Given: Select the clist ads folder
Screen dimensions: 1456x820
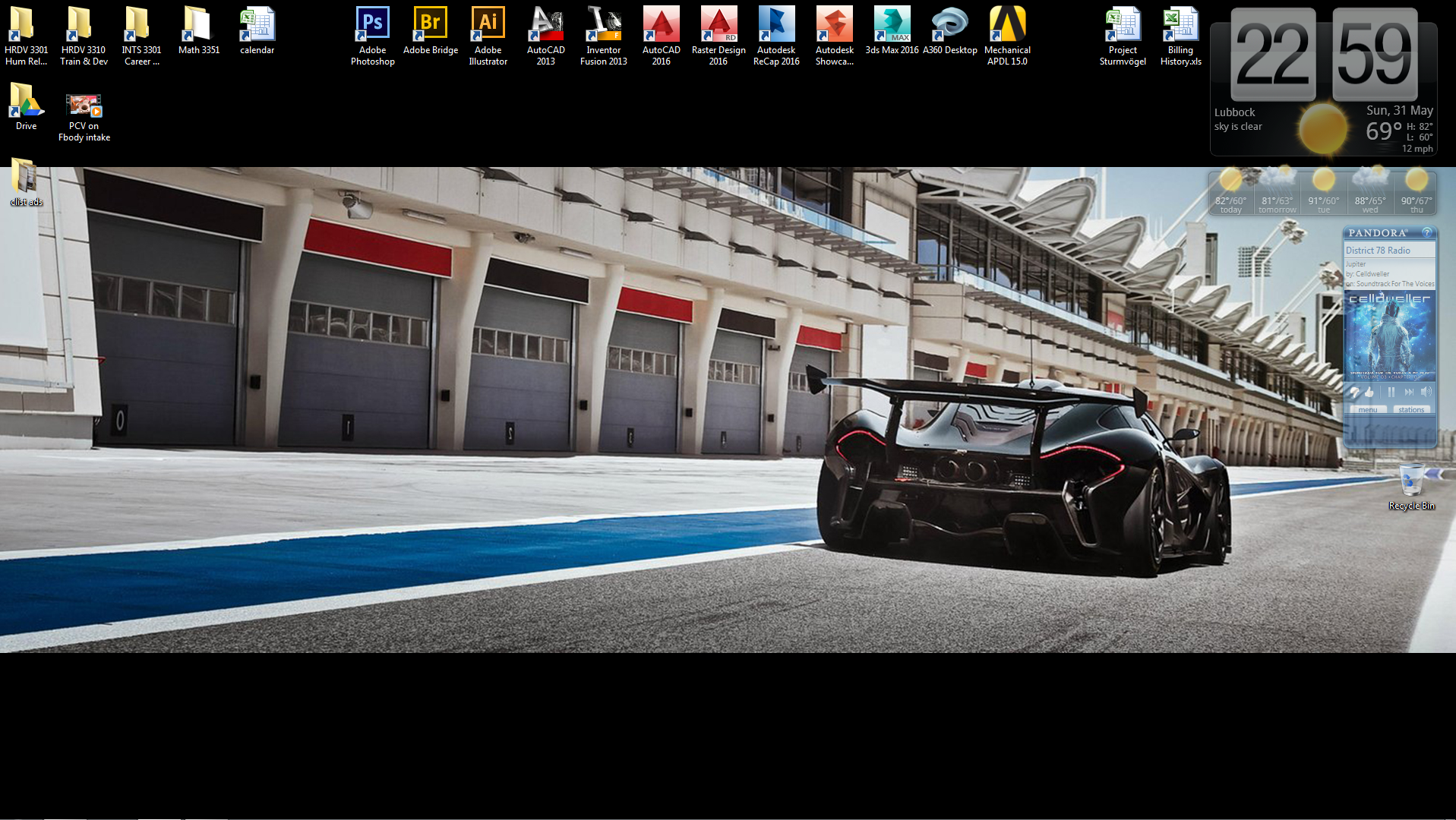Looking at the screenshot, I should pyautogui.click(x=26, y=182).
